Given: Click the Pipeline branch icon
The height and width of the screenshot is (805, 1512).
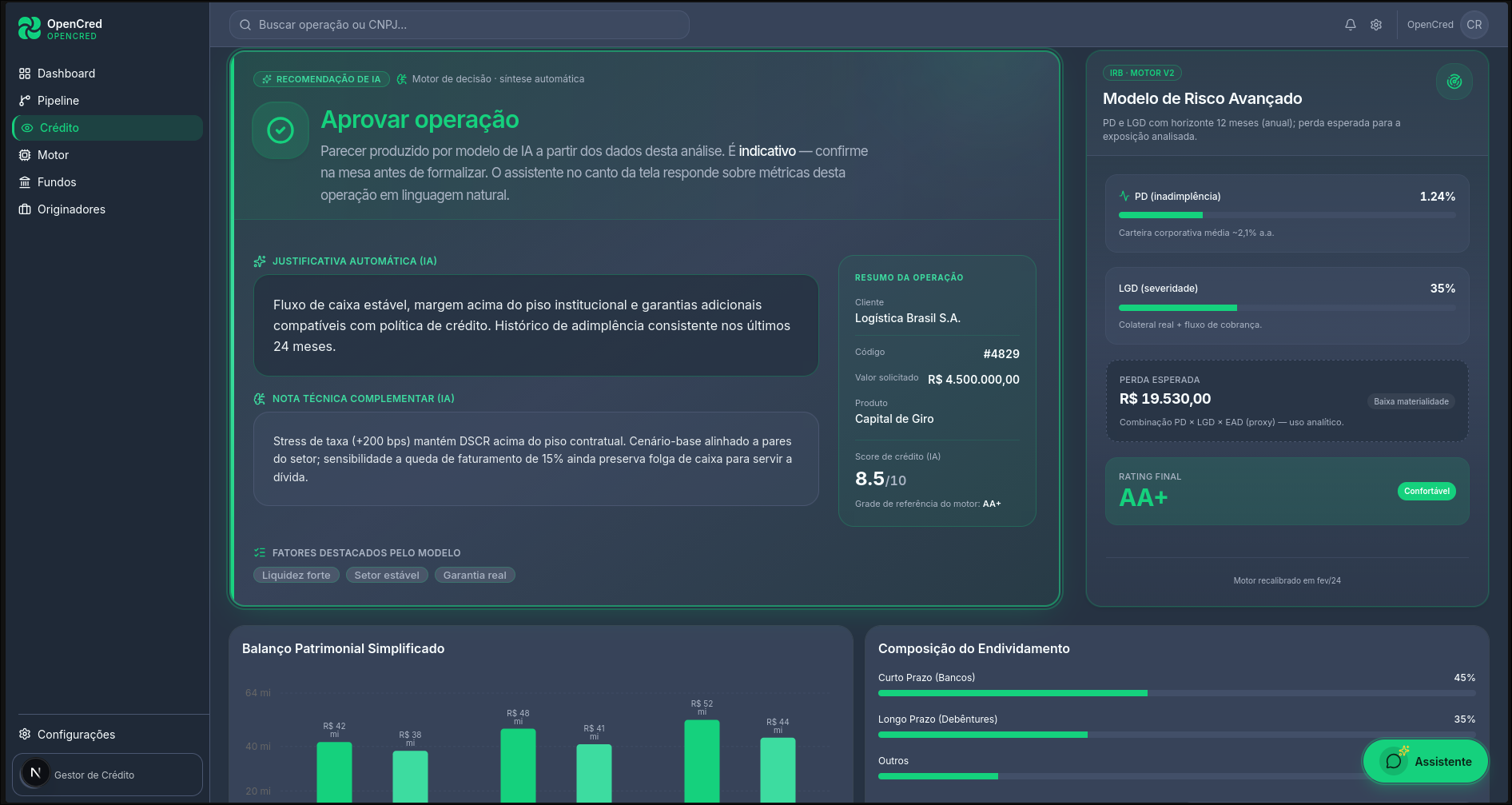Looking at the screenshot, I should click(x=25, y=101).
